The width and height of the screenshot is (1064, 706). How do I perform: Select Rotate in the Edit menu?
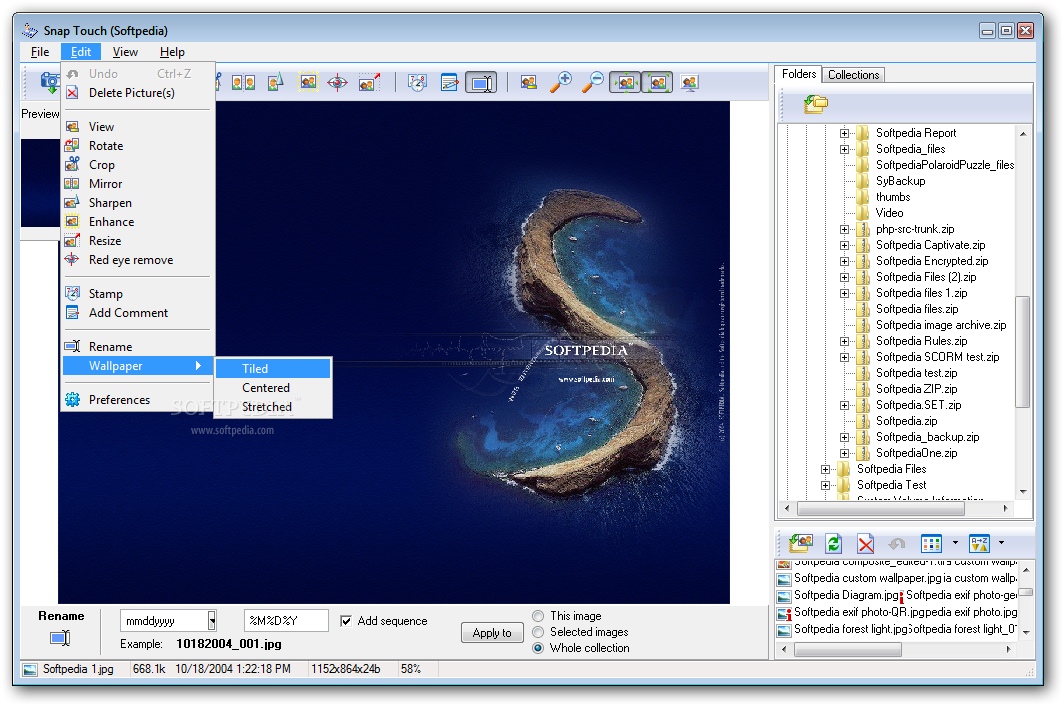coord(138,146)
